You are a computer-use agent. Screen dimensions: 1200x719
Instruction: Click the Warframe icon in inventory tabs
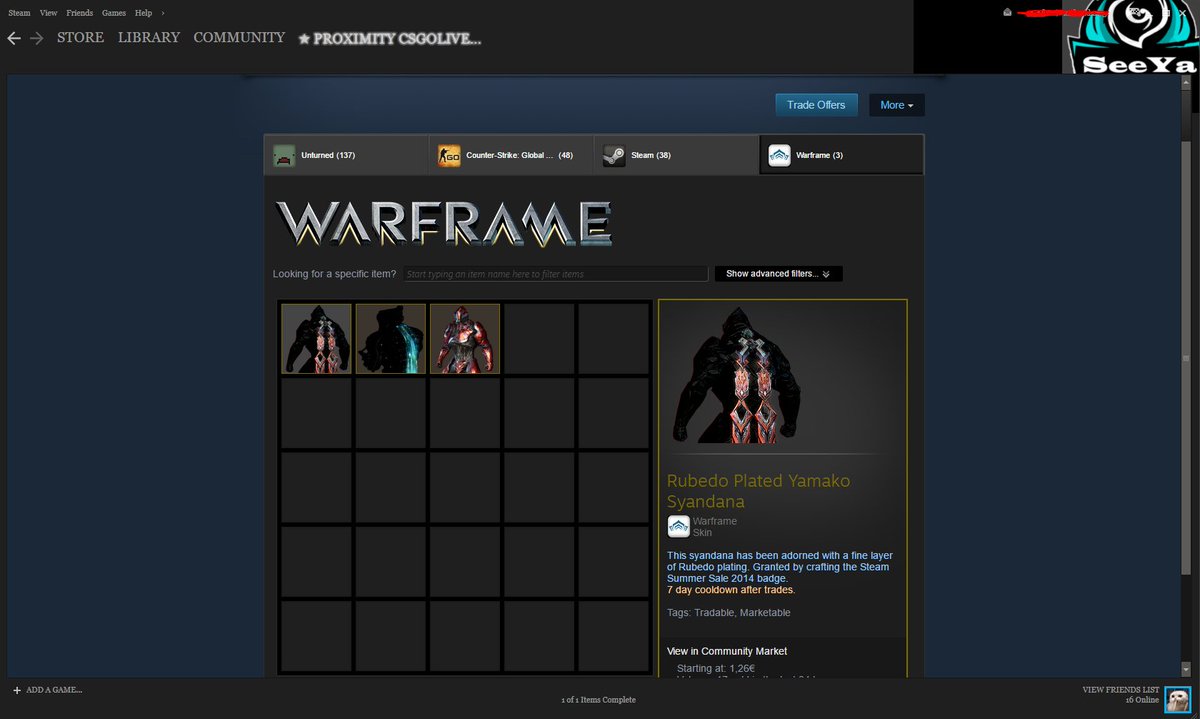click(x=779, y=156)
